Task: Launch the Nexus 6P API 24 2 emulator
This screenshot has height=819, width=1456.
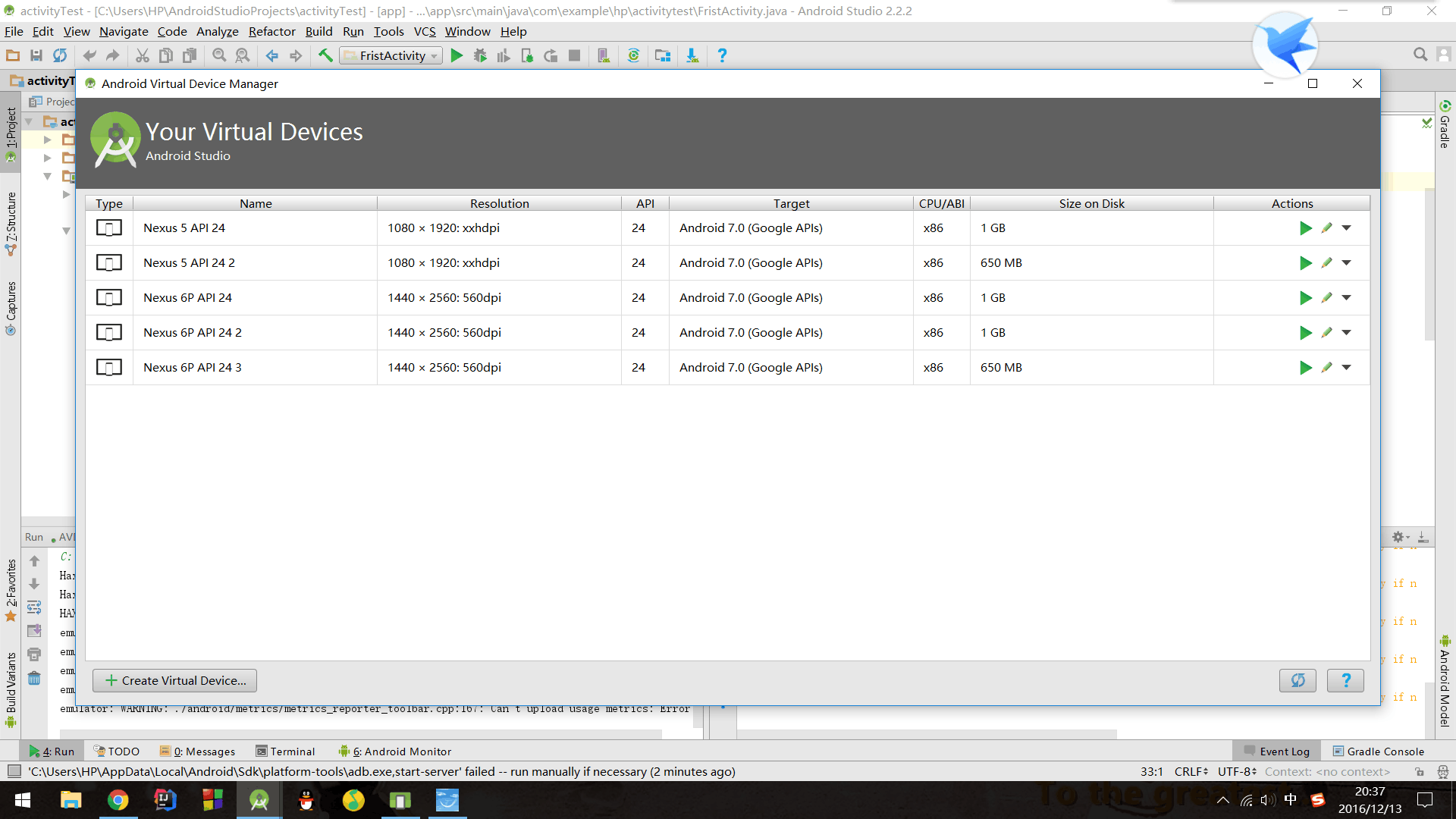Action: pos(1305,333)
